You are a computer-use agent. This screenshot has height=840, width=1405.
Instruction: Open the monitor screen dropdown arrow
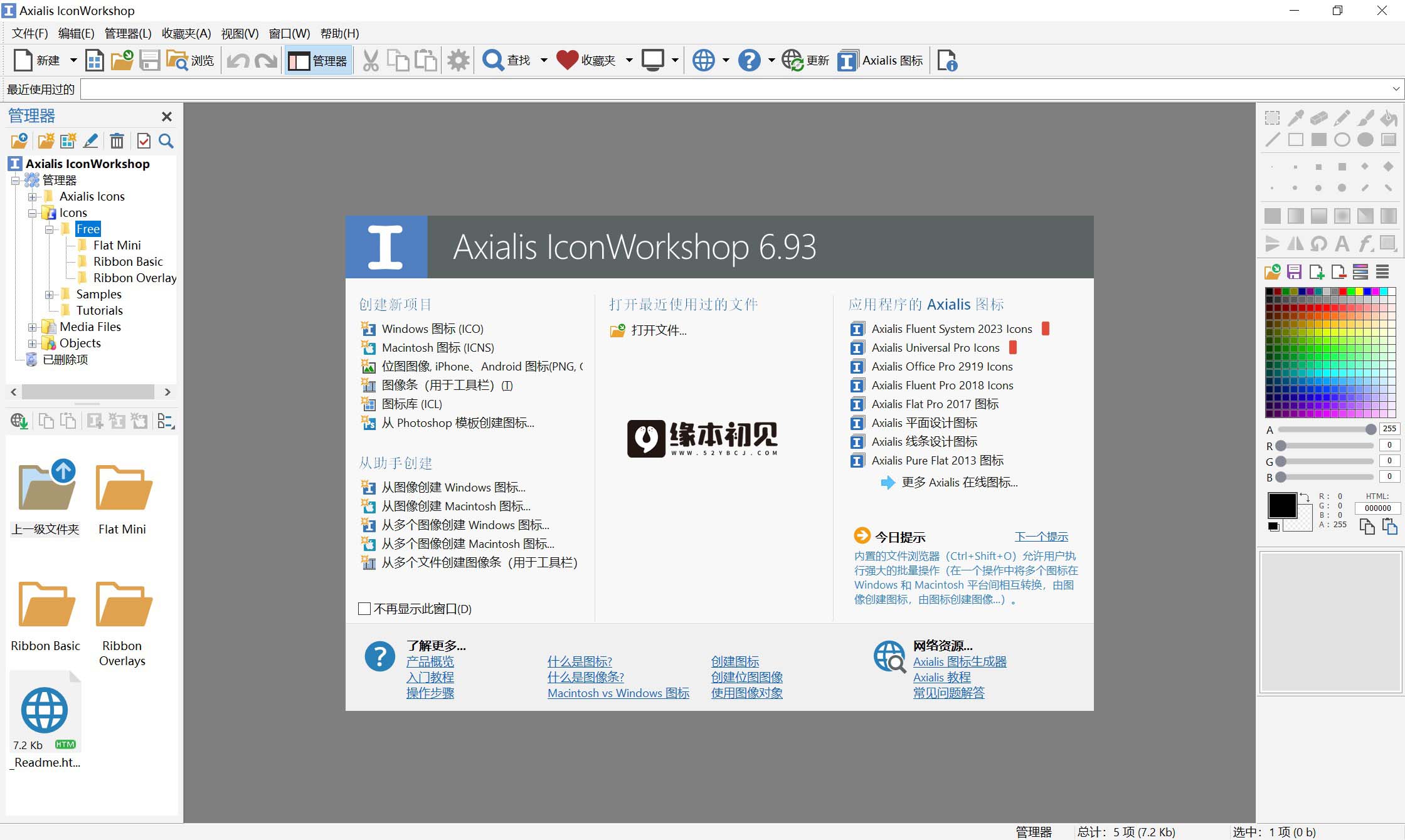(675, 60)
